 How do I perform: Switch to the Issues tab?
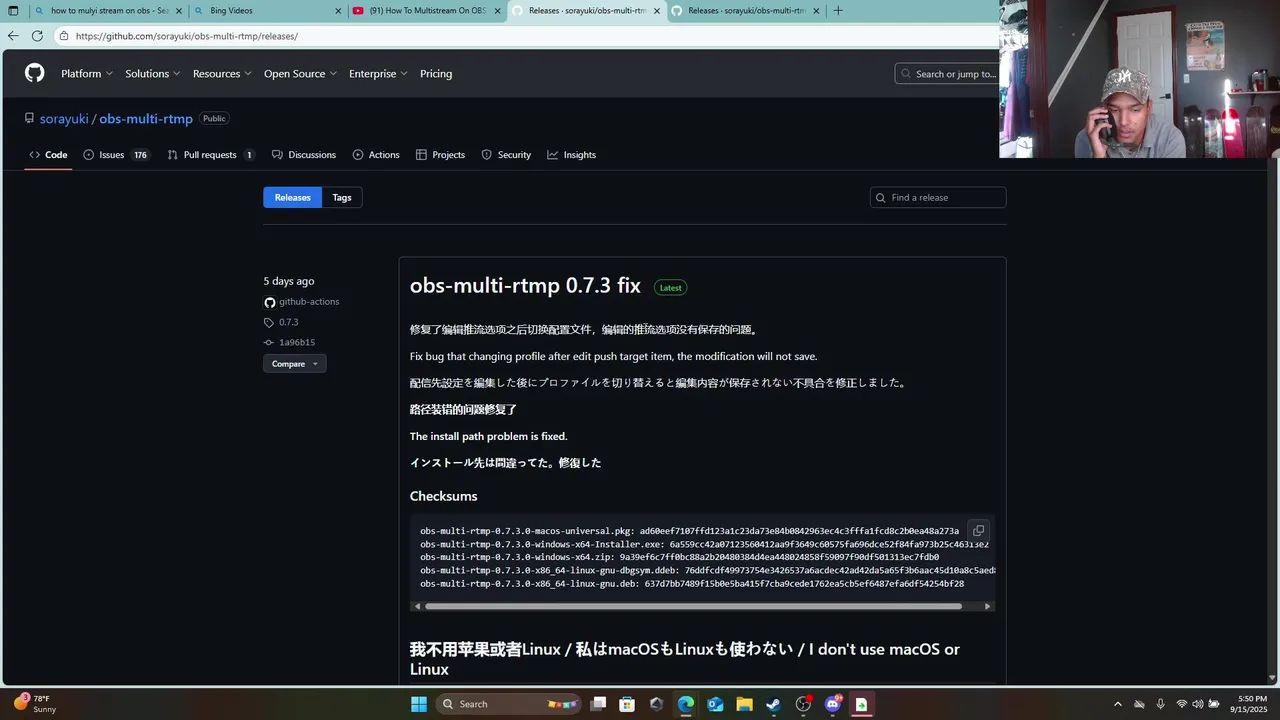116,155
